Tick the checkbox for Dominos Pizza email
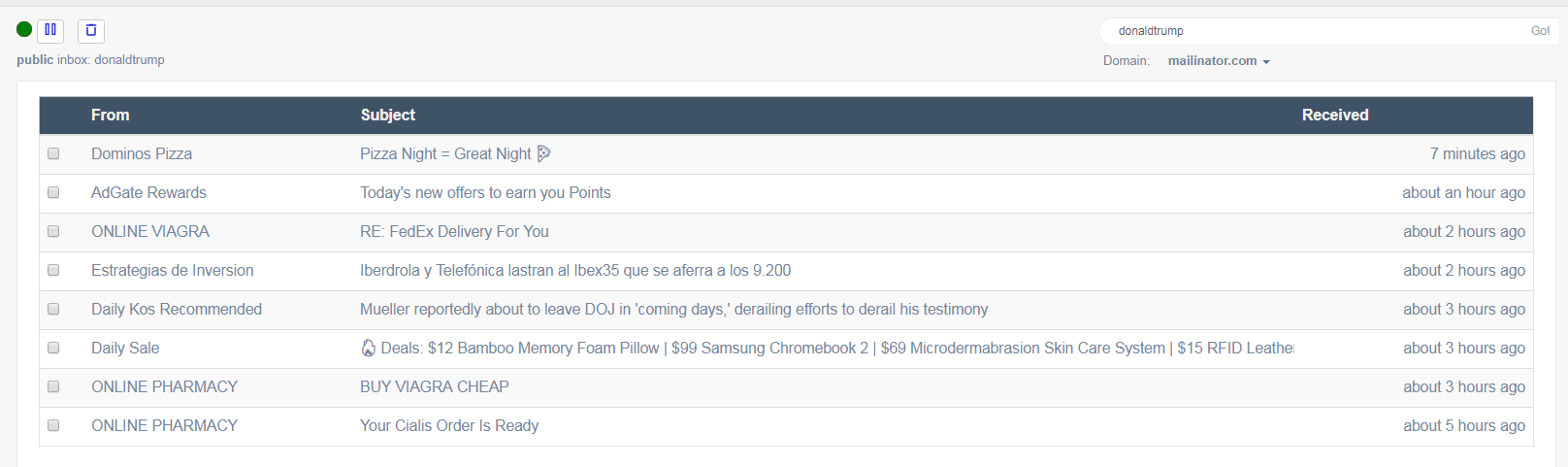This screenshot has width=1568, height=467. (53, 153)
